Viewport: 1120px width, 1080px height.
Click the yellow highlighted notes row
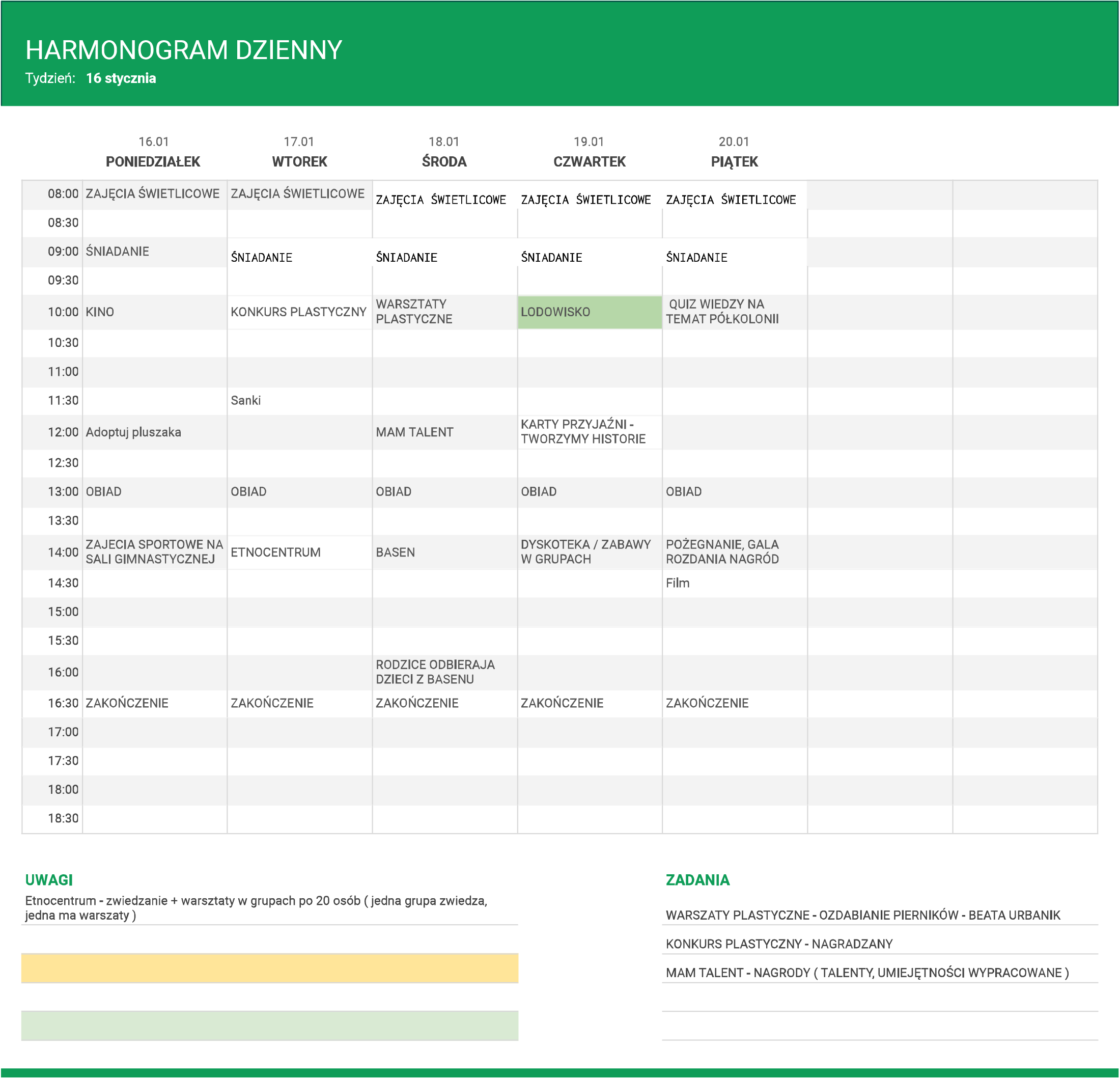270,968
